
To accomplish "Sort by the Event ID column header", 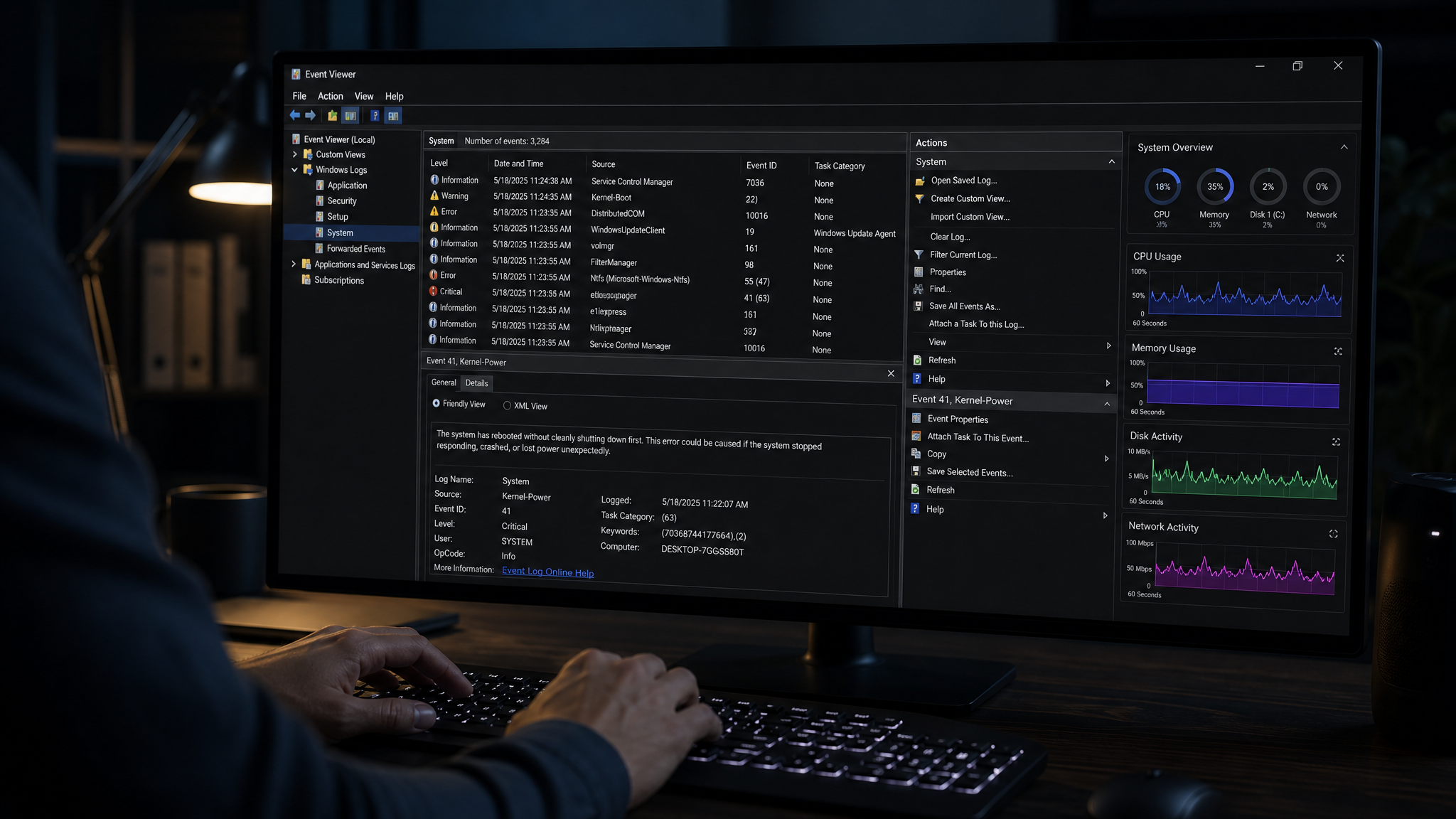I will [761, 165].
